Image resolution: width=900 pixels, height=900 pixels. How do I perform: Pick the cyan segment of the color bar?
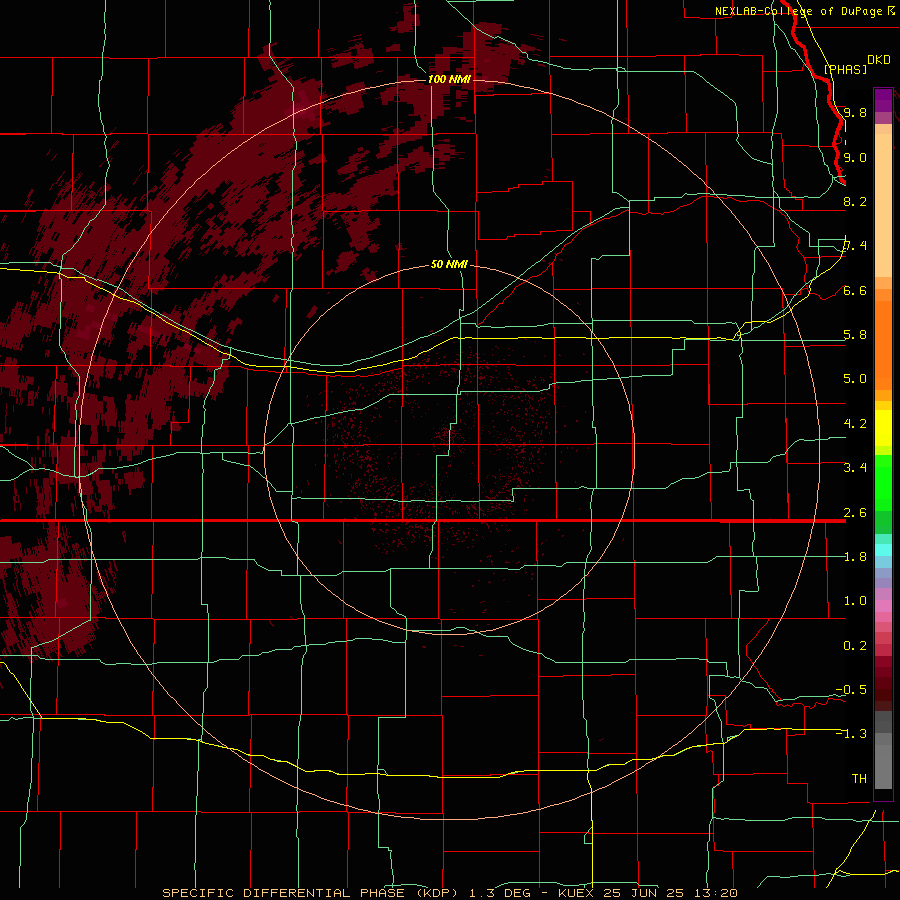point(883,549)
